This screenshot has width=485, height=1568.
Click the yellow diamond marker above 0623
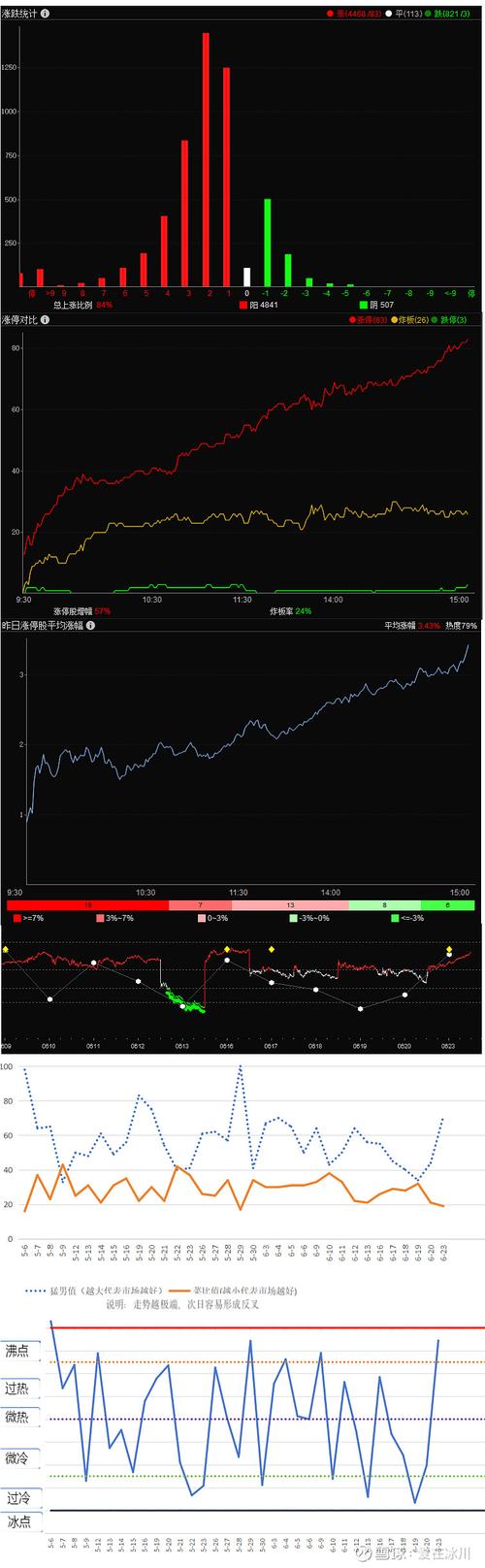[449, 949]
